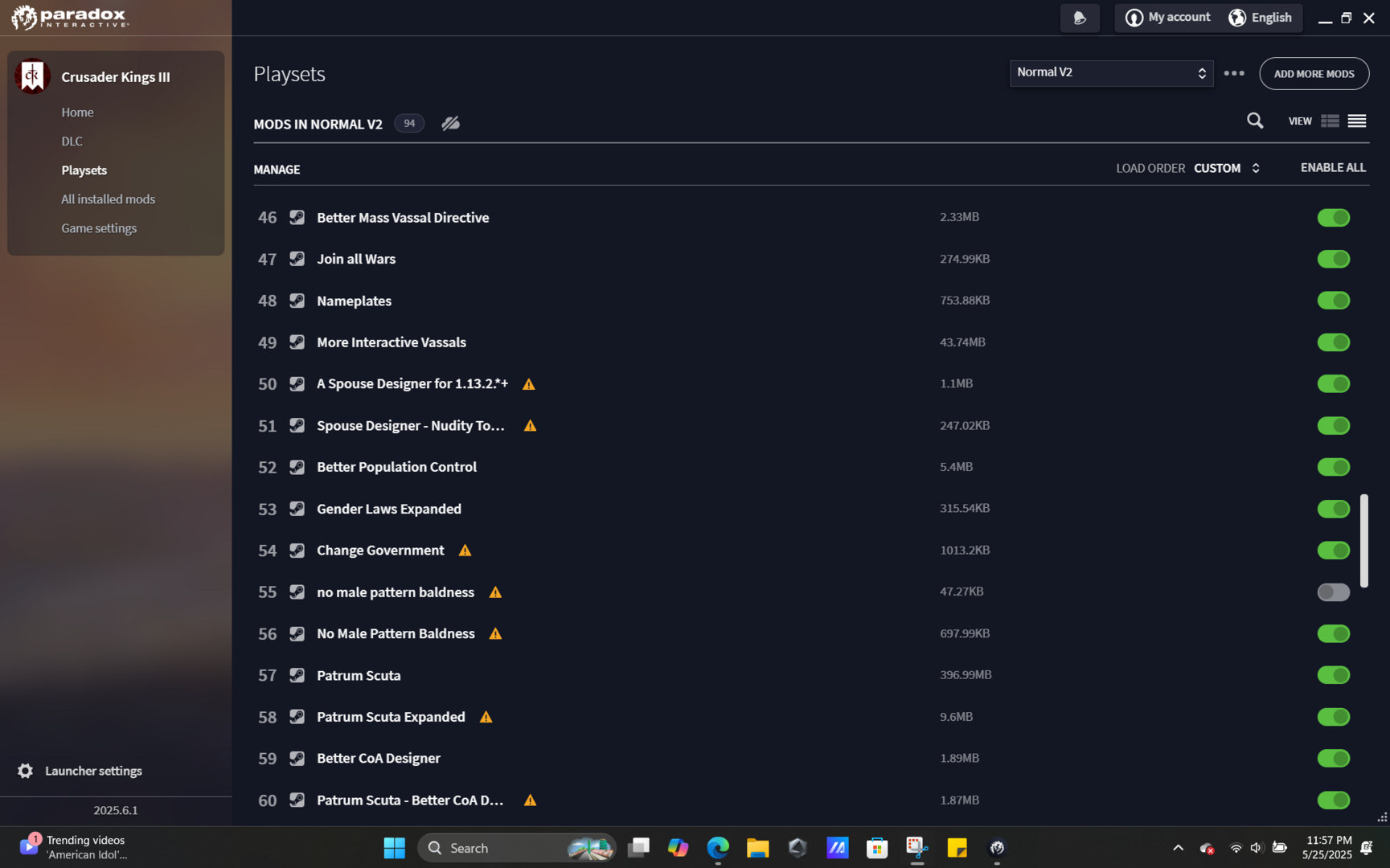The image size is (1390, 868).
Task: Toggle off Join all Wars mod
Action: pyautogui.click(x=1333, y=259)
